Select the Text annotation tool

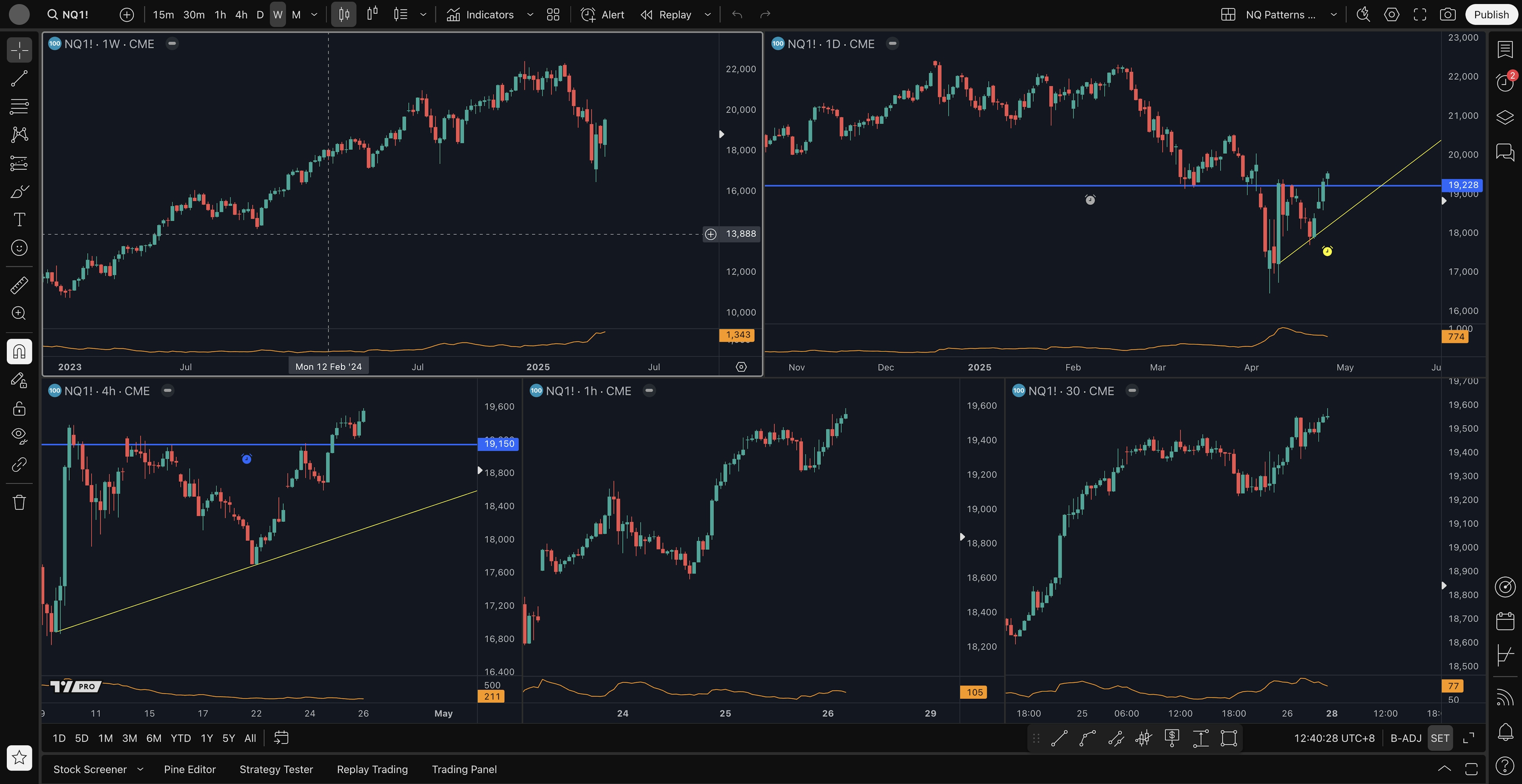point(19,219)
